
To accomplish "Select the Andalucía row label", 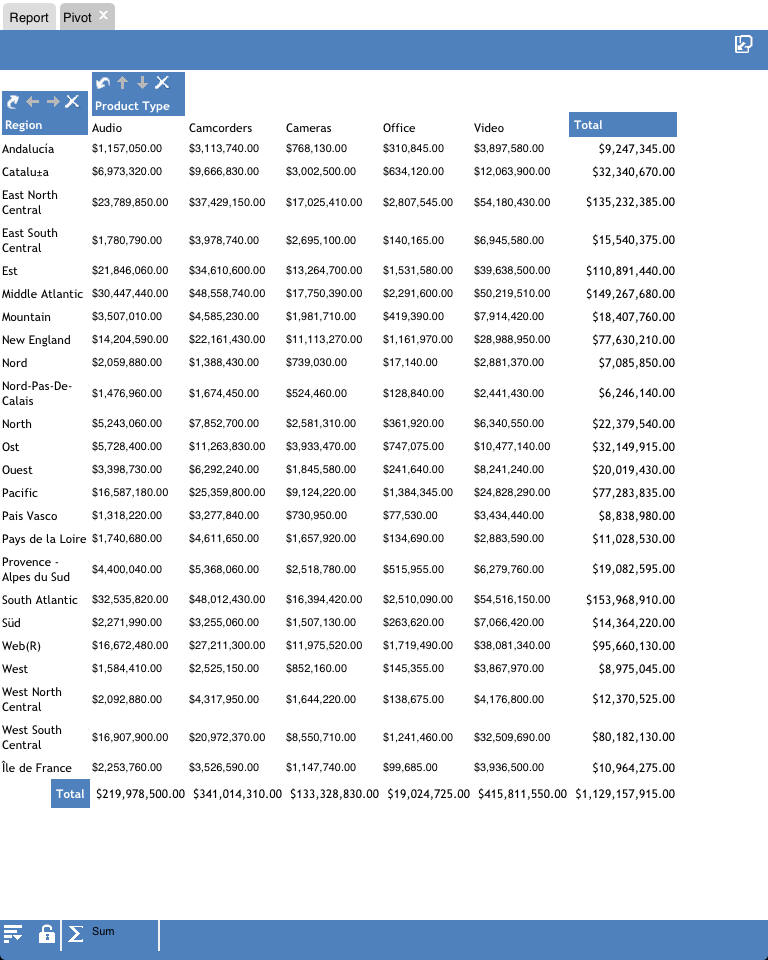I will (x=28, y=149).
